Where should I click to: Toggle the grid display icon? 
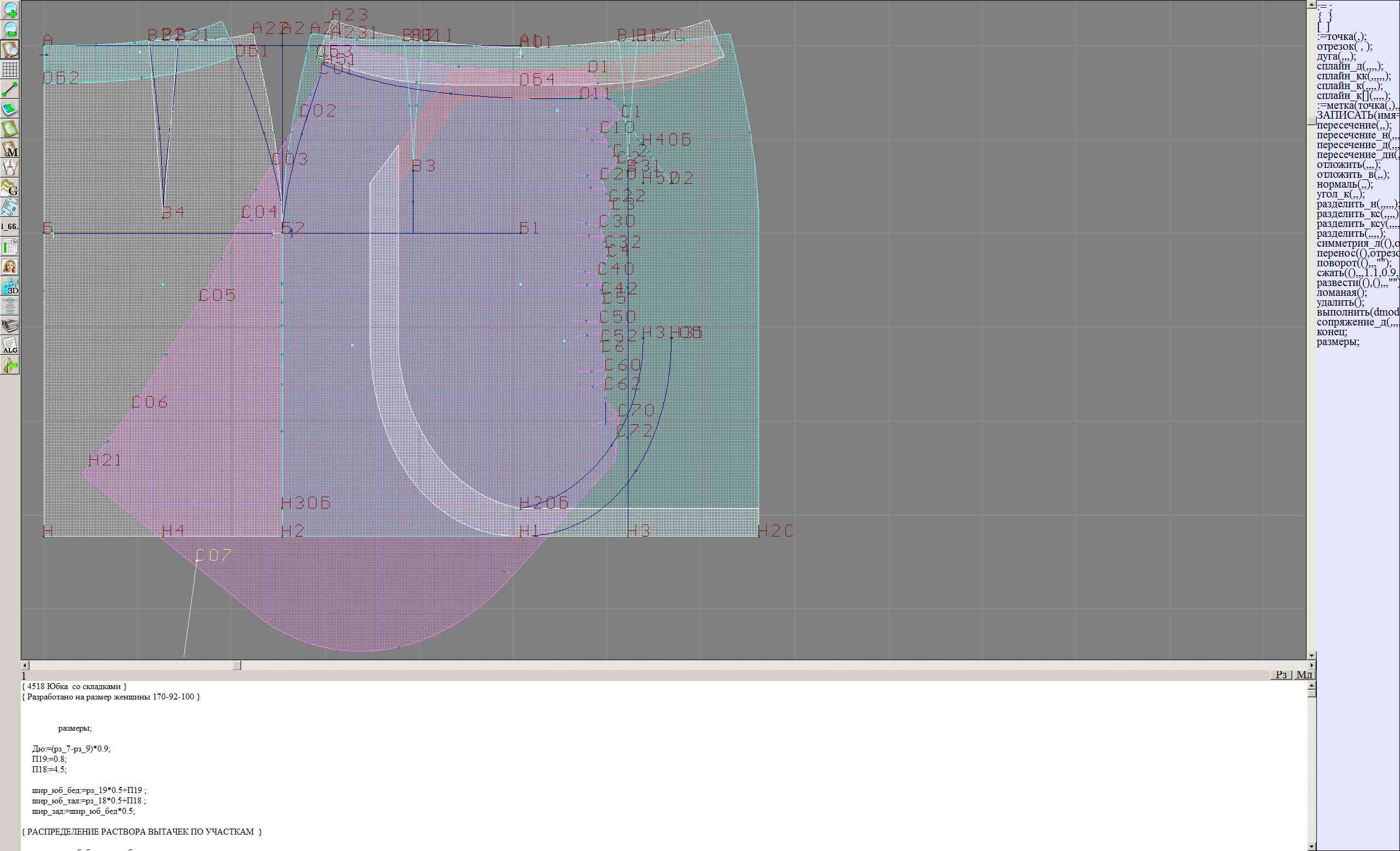point(10,69)
